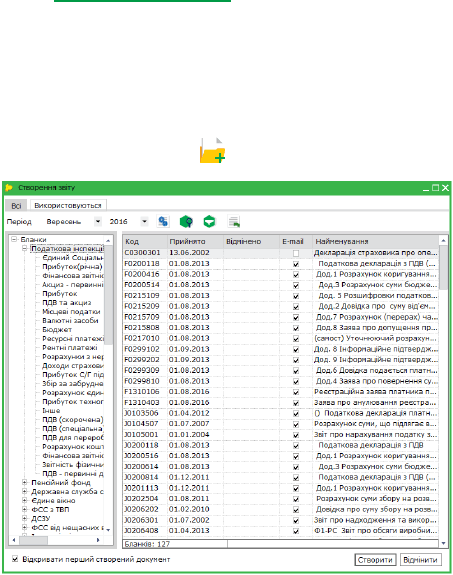Viewport: 453px width, 575px height.
Task: Click the document list export icon
Action: [x=234, y=221]
